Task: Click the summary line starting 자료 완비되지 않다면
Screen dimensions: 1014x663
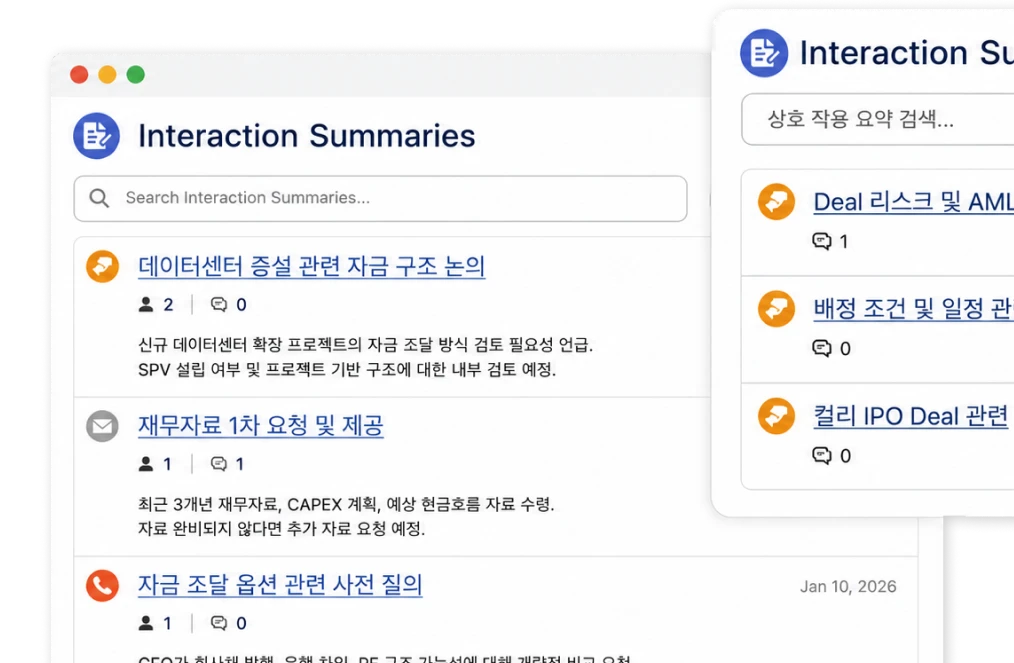Action: pyautogui.click(x=281, y=529)
